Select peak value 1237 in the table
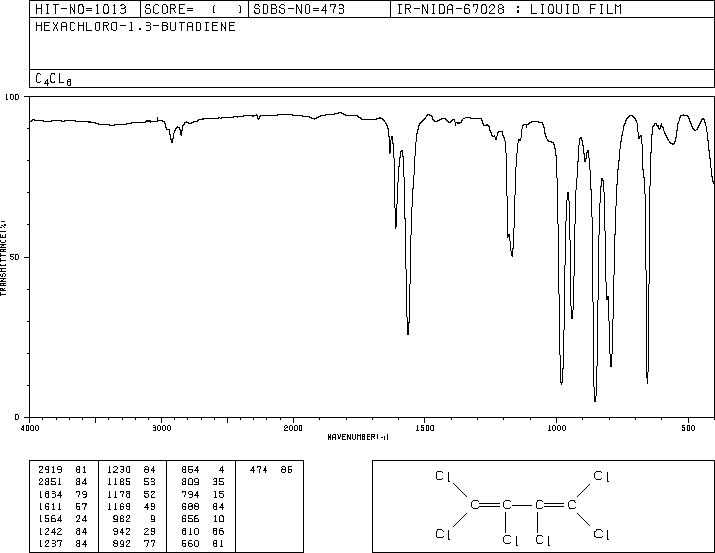Screen dimensions: 715x553 (50, 543)
